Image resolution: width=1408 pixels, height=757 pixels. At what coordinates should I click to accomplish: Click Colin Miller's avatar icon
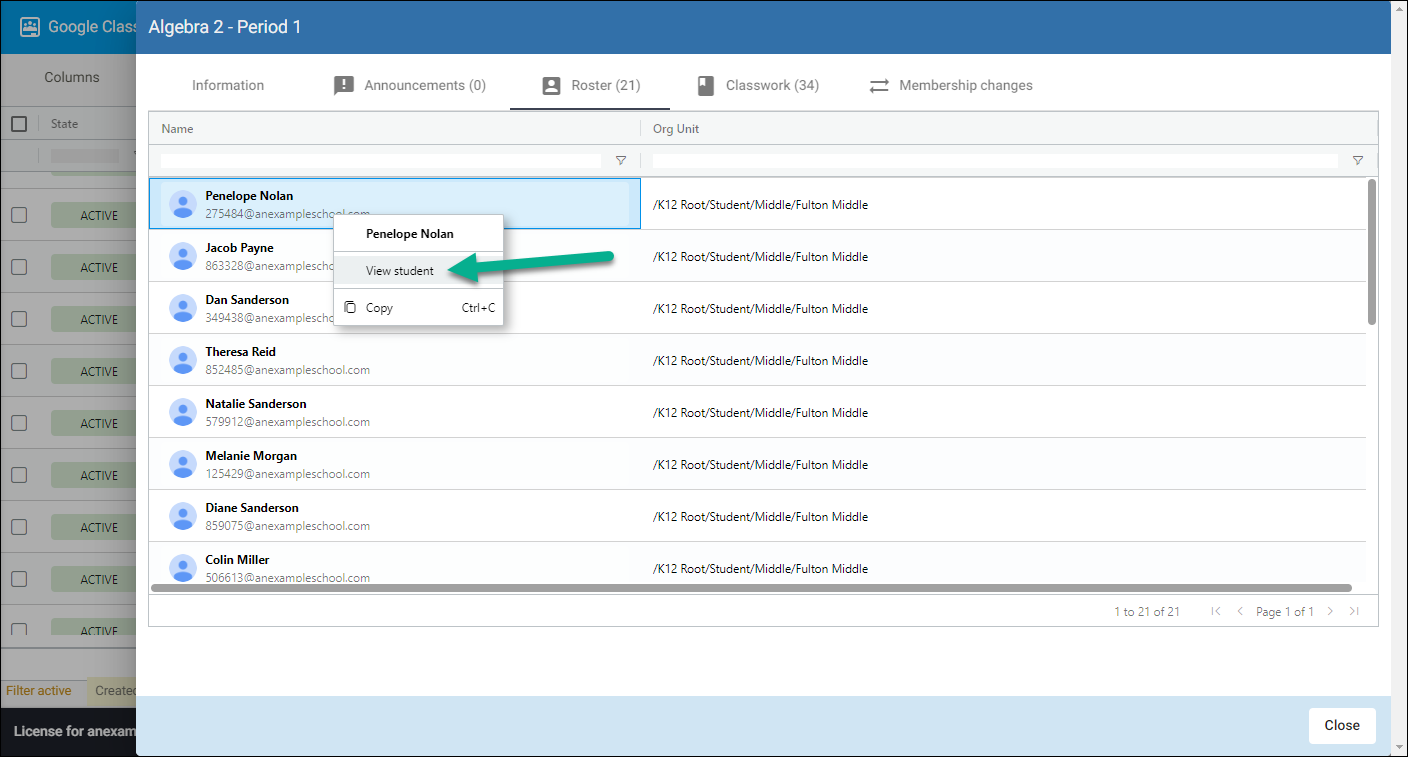click(x=182, y=568)
